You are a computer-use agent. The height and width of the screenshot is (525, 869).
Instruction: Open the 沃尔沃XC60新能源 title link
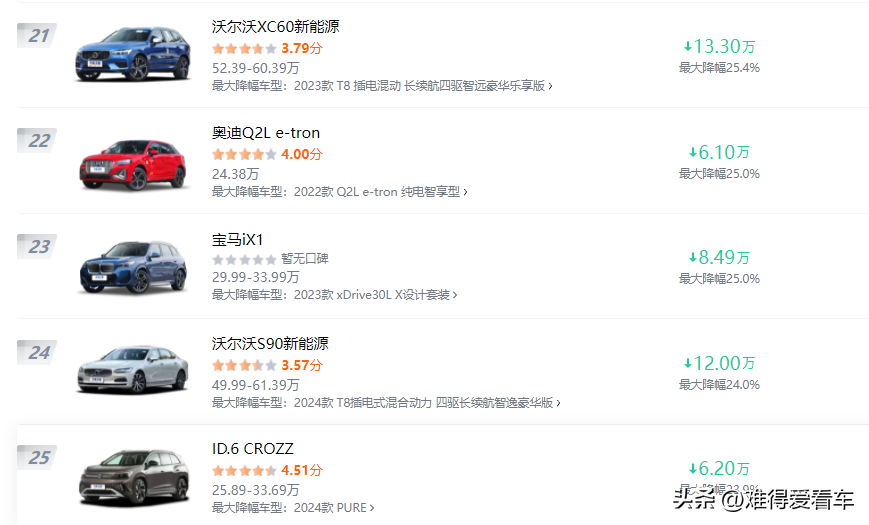pos(275,26)
